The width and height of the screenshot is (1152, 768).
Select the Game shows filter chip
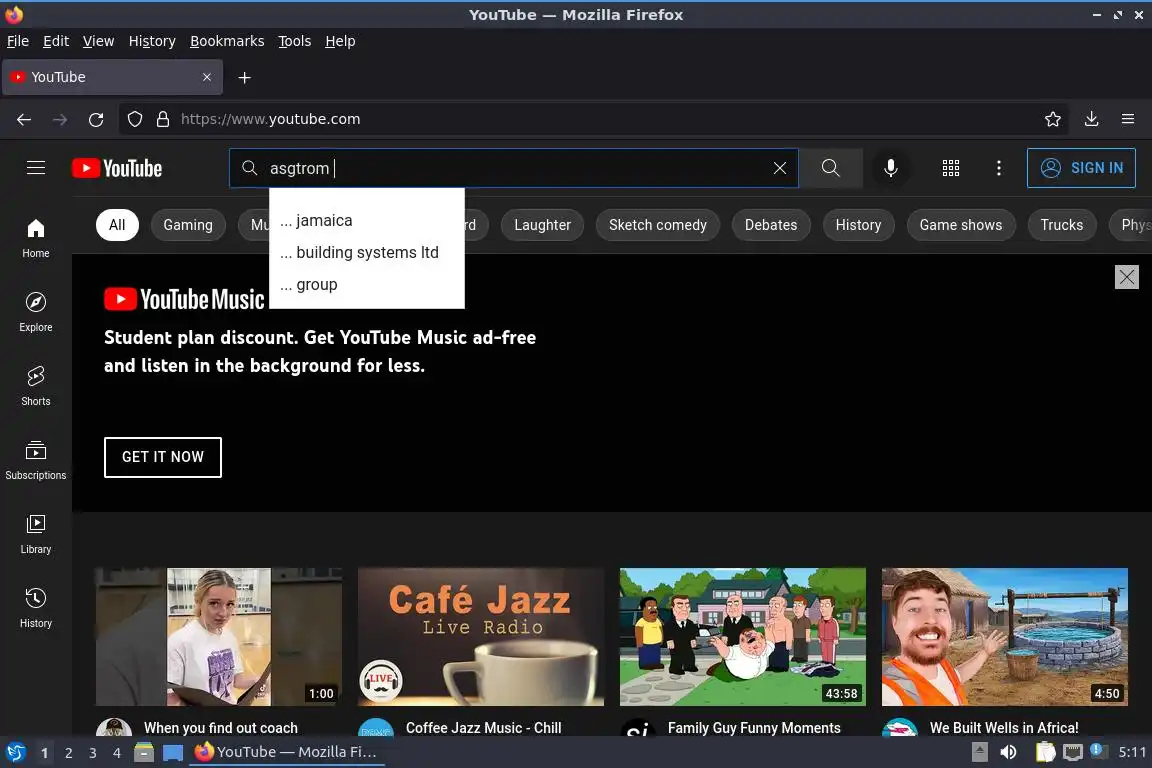[961, 225]
